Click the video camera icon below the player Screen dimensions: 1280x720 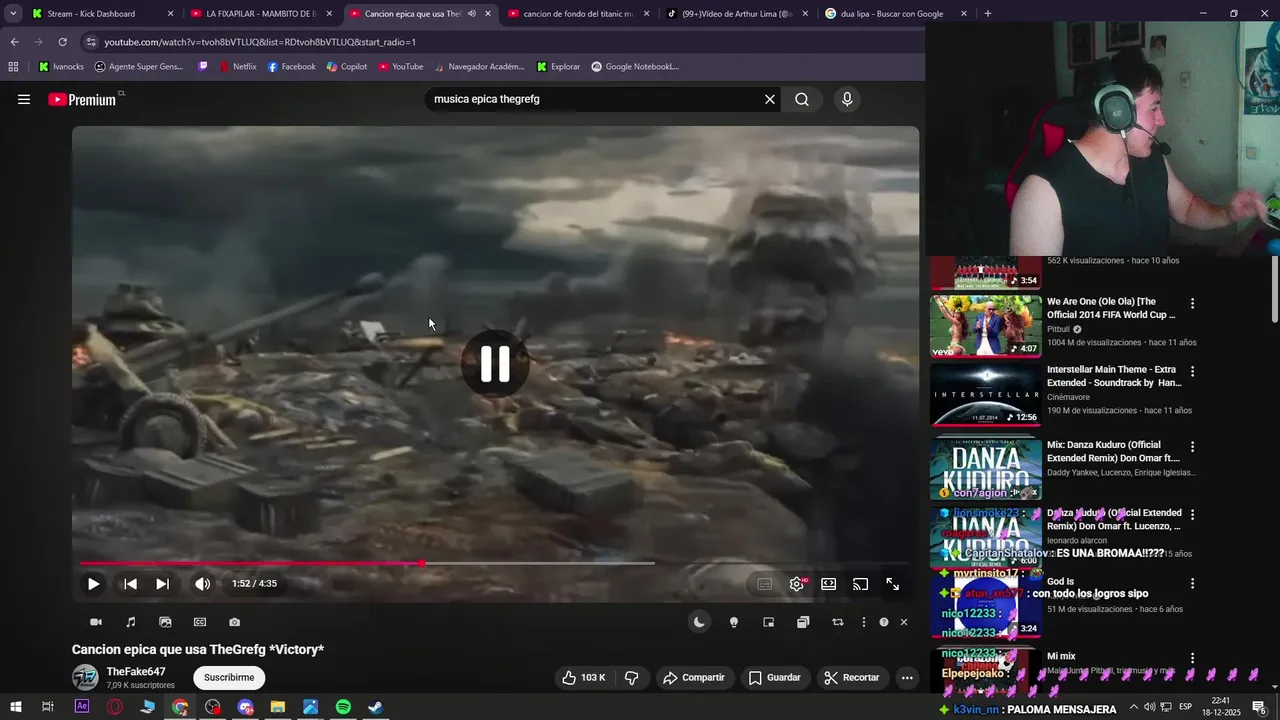click(96, 622)
